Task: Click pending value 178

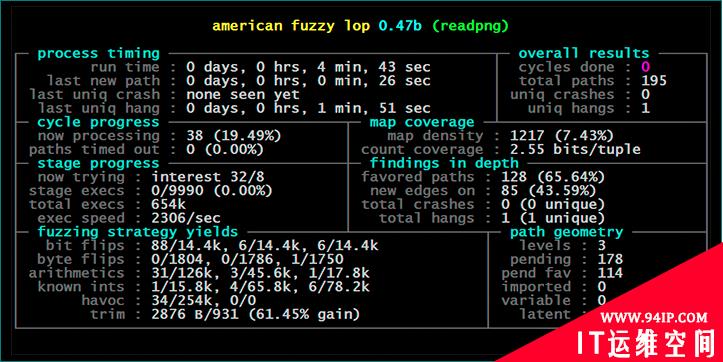Action: [x=610, y=260]
